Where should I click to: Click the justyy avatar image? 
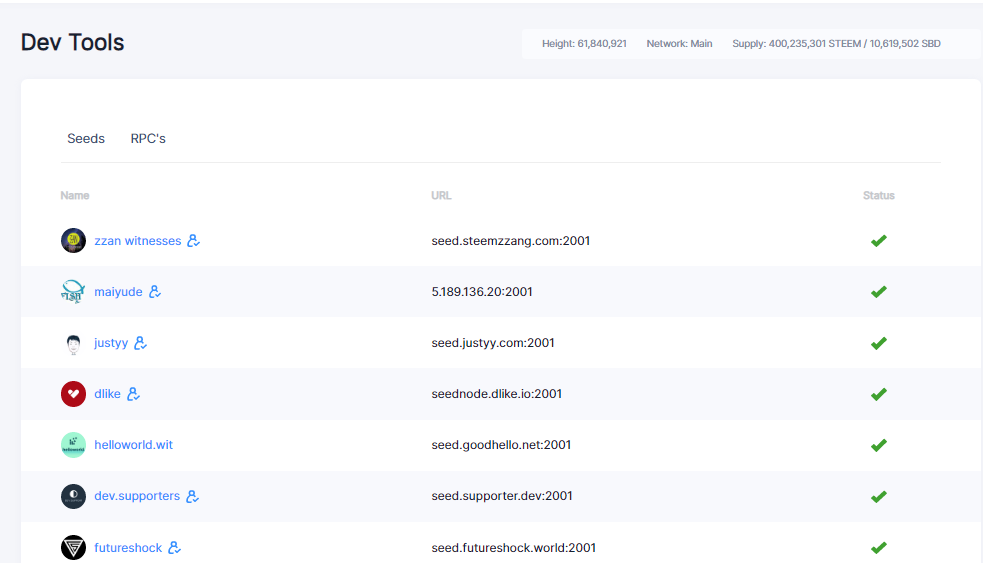[73, 343]
